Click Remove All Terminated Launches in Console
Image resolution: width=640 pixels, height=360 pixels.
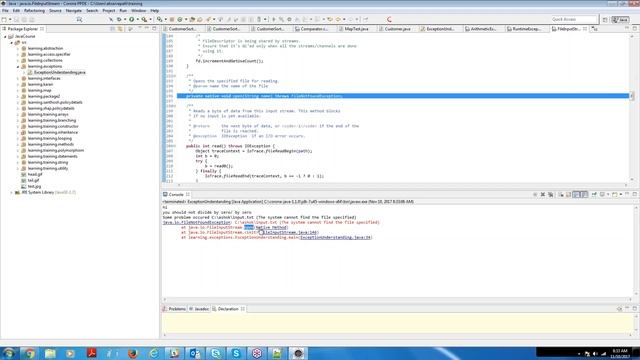(550, 195)
